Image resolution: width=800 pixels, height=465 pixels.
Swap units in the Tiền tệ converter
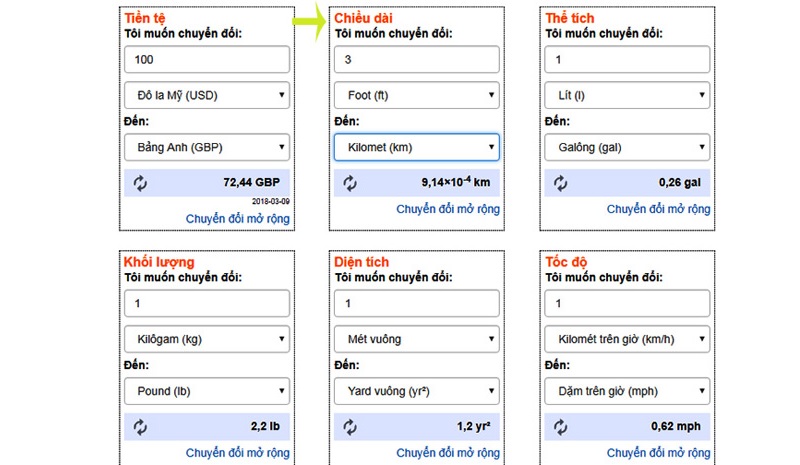[x=138, y=183]
